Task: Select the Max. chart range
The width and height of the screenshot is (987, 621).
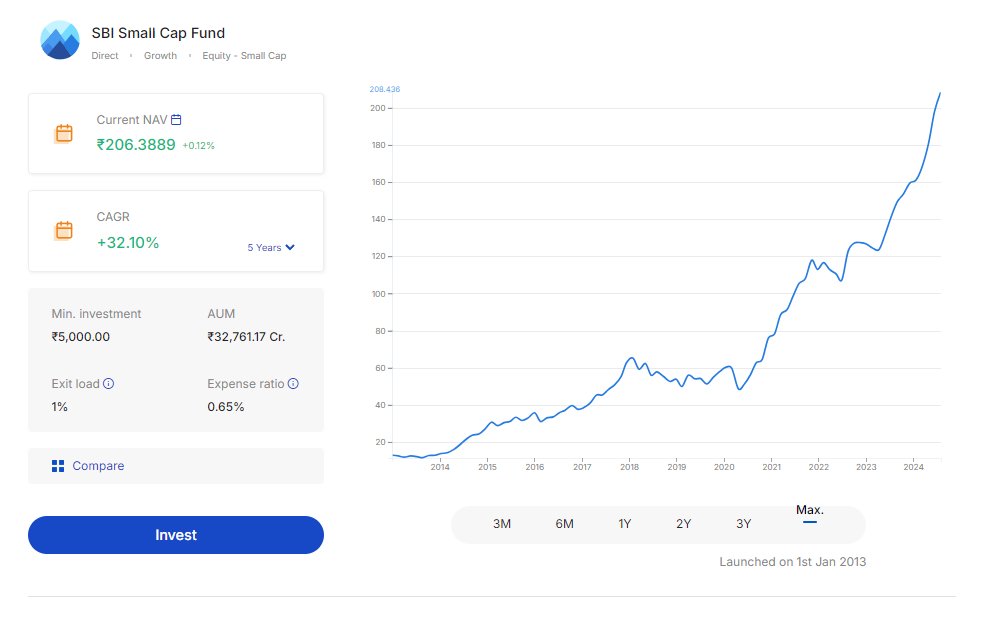Action: (x=809, y=510)
